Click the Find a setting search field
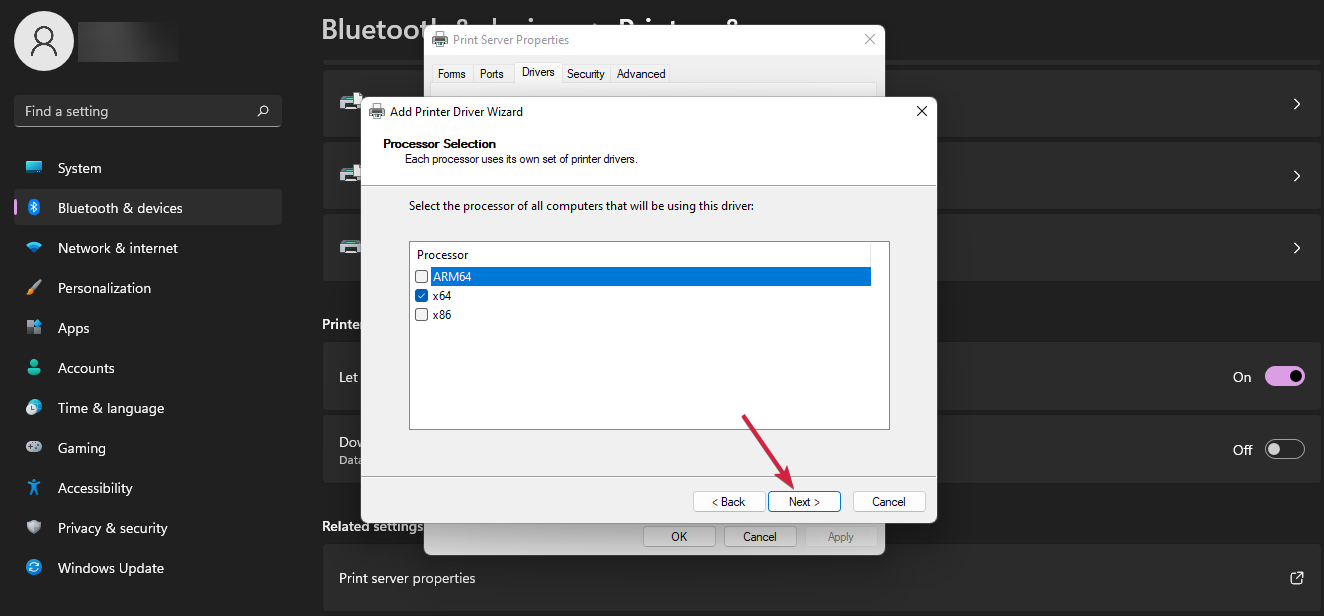The height and width of the screenshot is (616, 1324). tap(147, 111)
